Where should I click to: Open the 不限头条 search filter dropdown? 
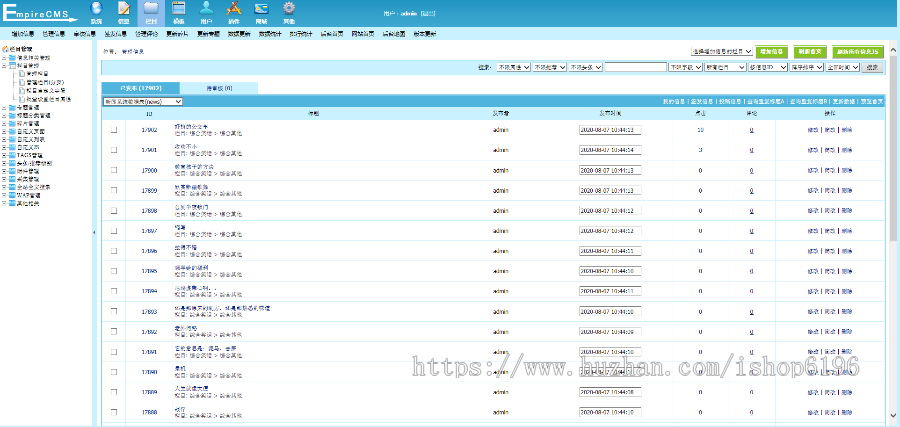[x=585, y=67]
